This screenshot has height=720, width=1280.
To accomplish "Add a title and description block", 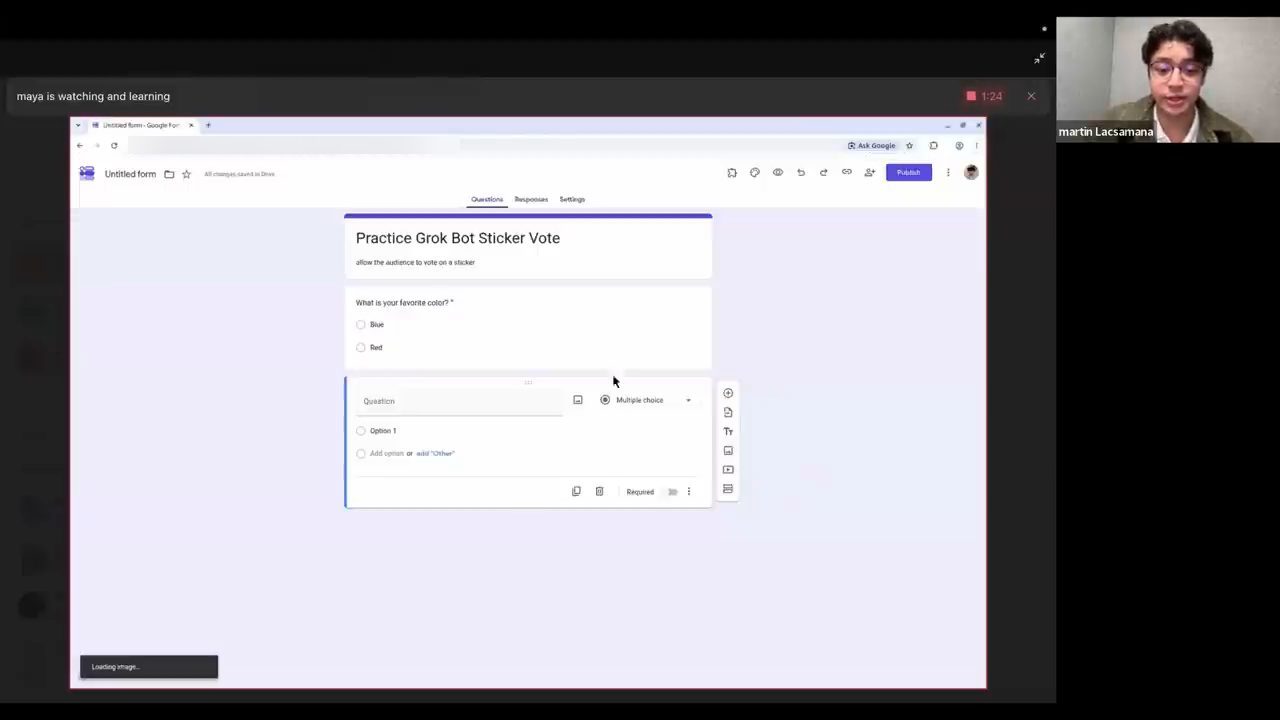I will tap(728, 431).
